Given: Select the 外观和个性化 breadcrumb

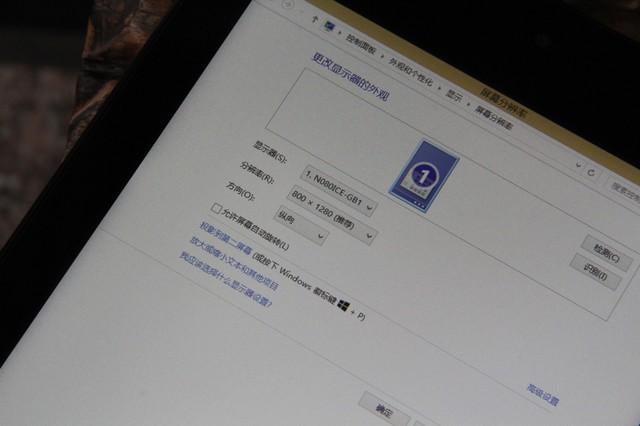Looking at the screenshot, I should 410,72.
